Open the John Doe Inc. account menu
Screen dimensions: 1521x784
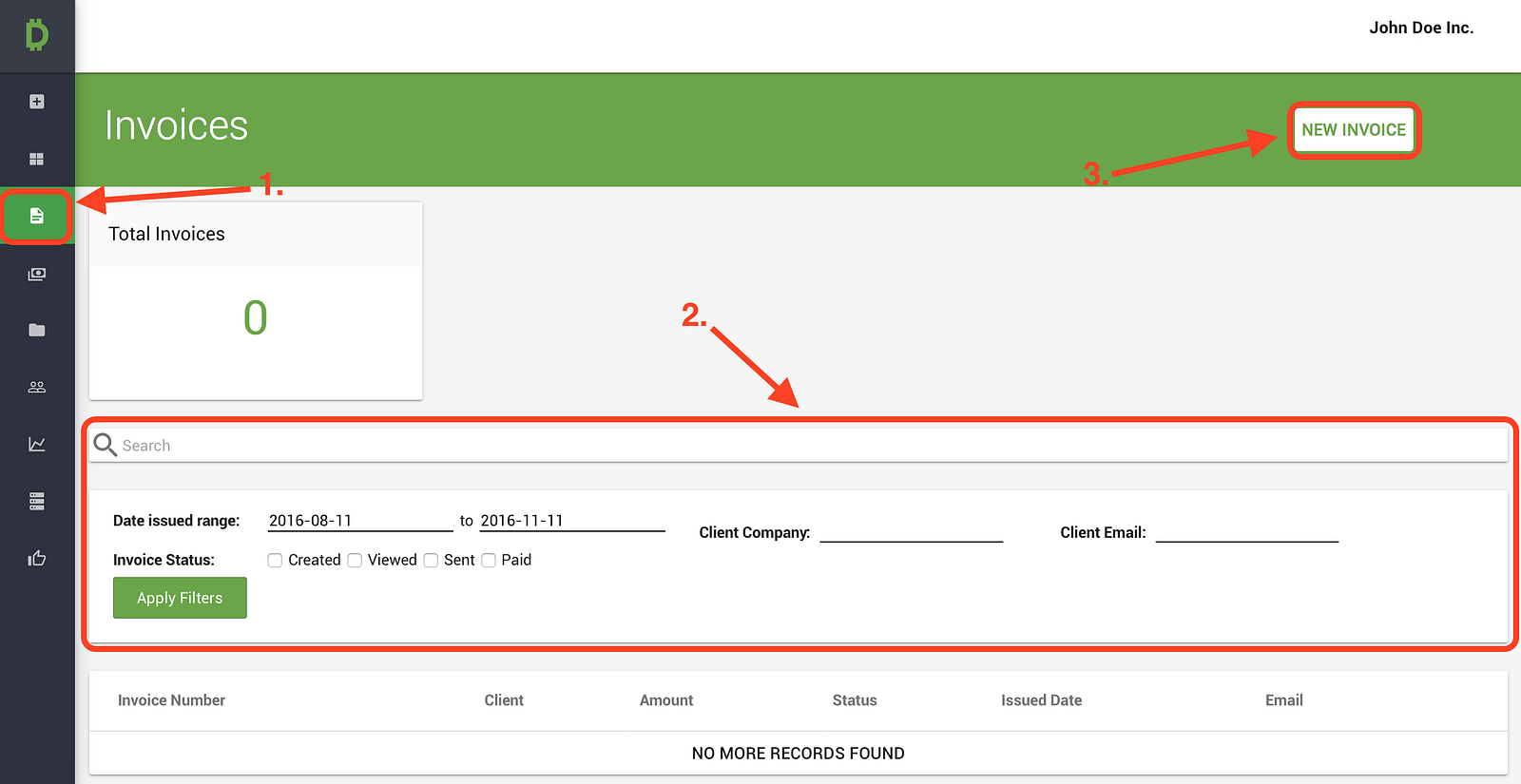pyautogui.click(x=1421, y=28)
